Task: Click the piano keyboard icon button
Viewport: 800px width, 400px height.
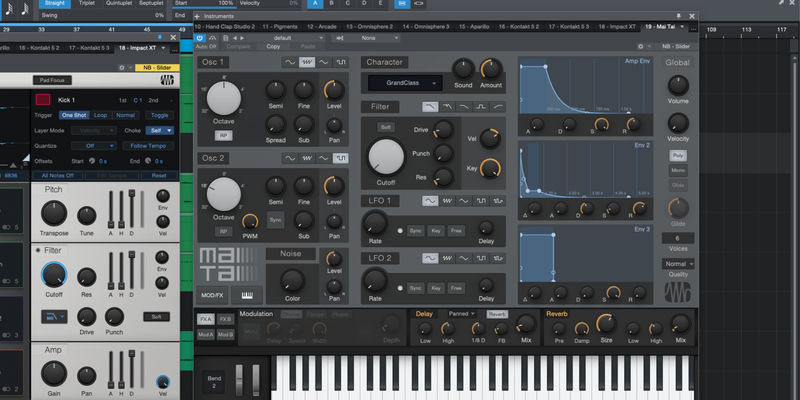Action: pos(245,295)
